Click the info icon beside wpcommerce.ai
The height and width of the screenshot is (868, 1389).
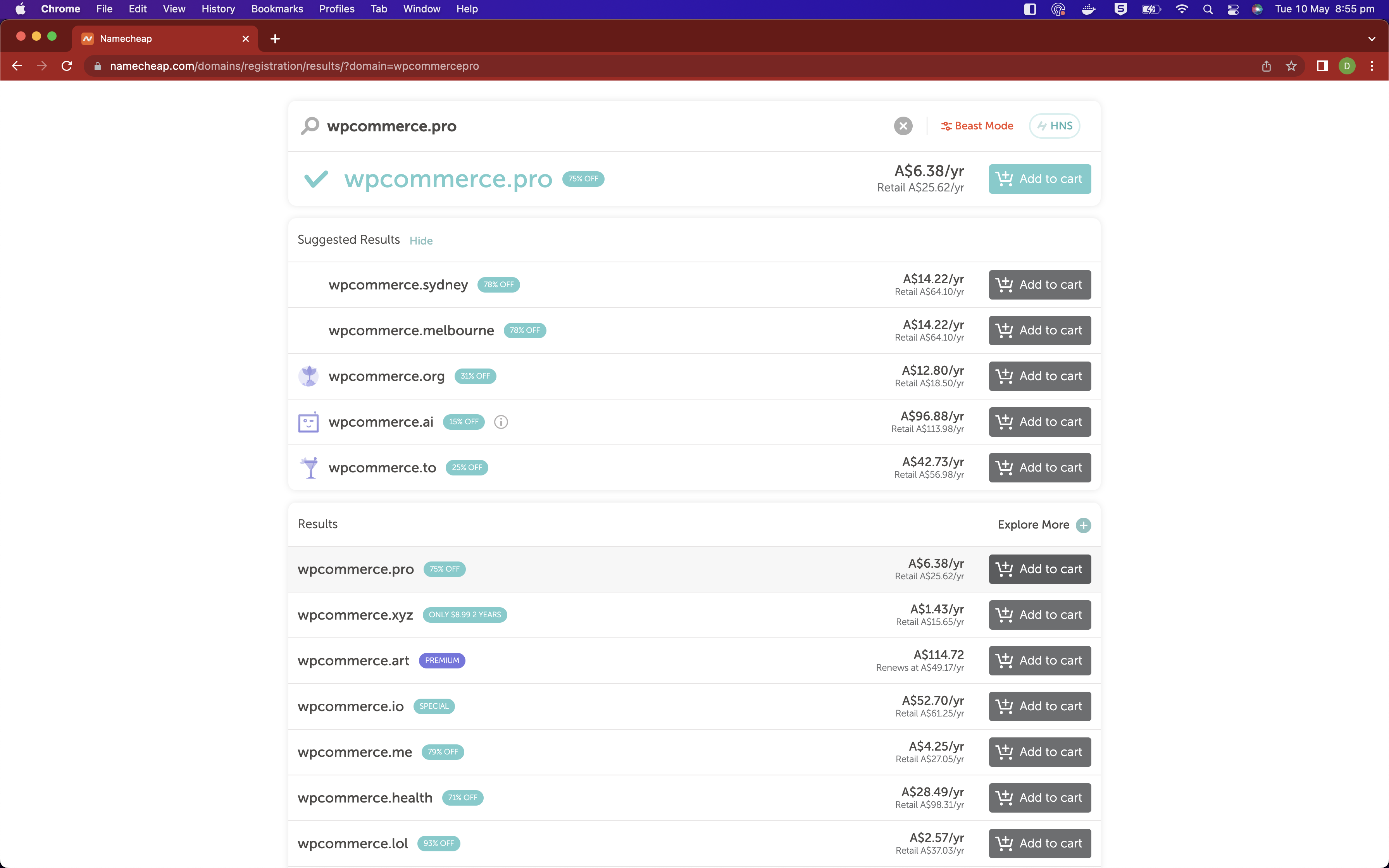point(500,422)
